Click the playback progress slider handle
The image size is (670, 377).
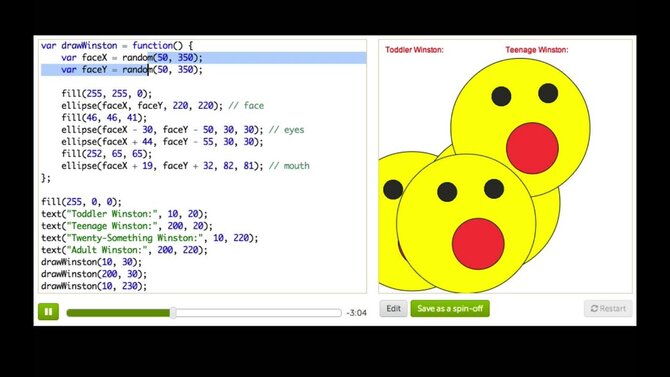pos(173,313)
